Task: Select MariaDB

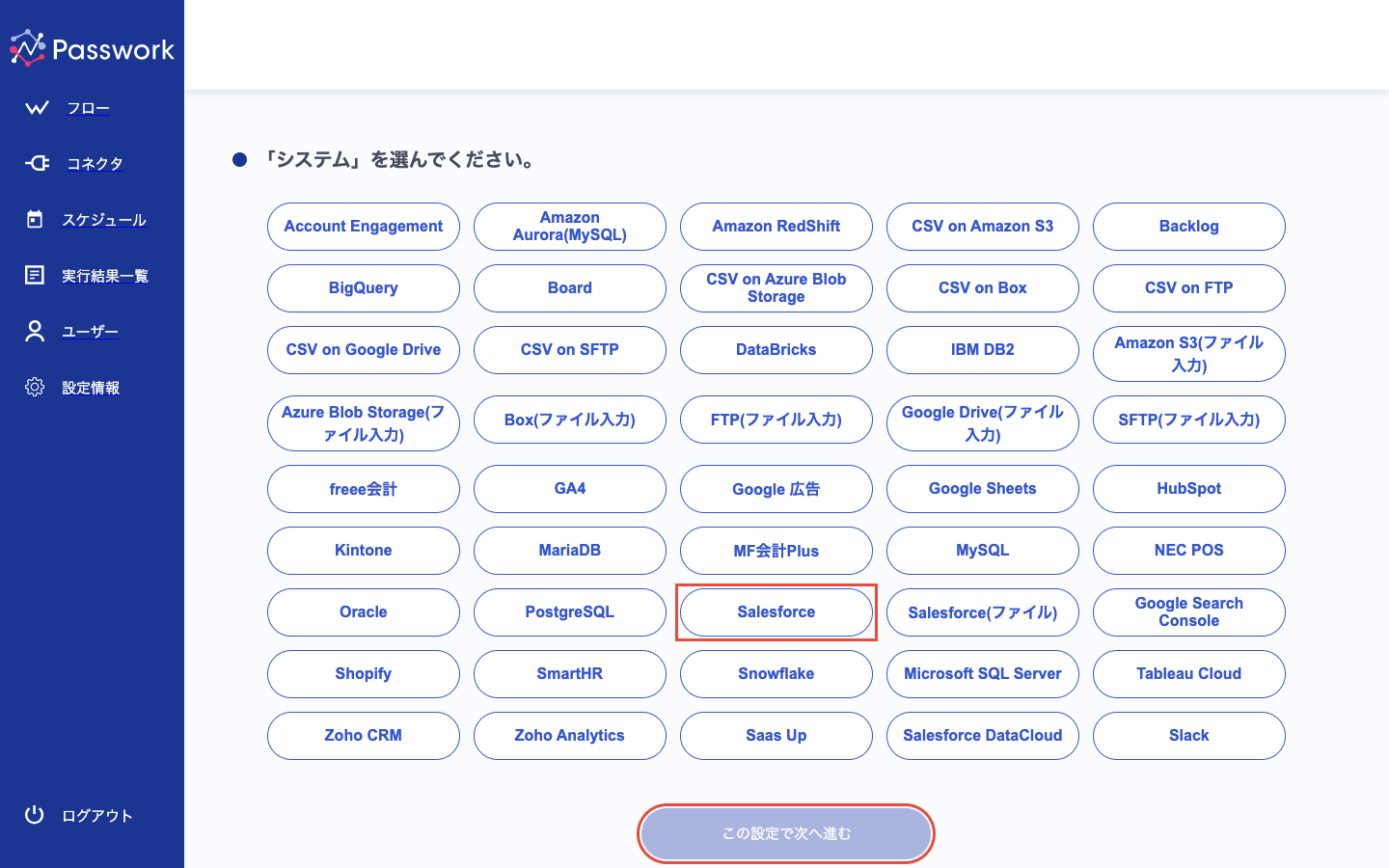Action: pyautogui.click(x=570, y=551)
